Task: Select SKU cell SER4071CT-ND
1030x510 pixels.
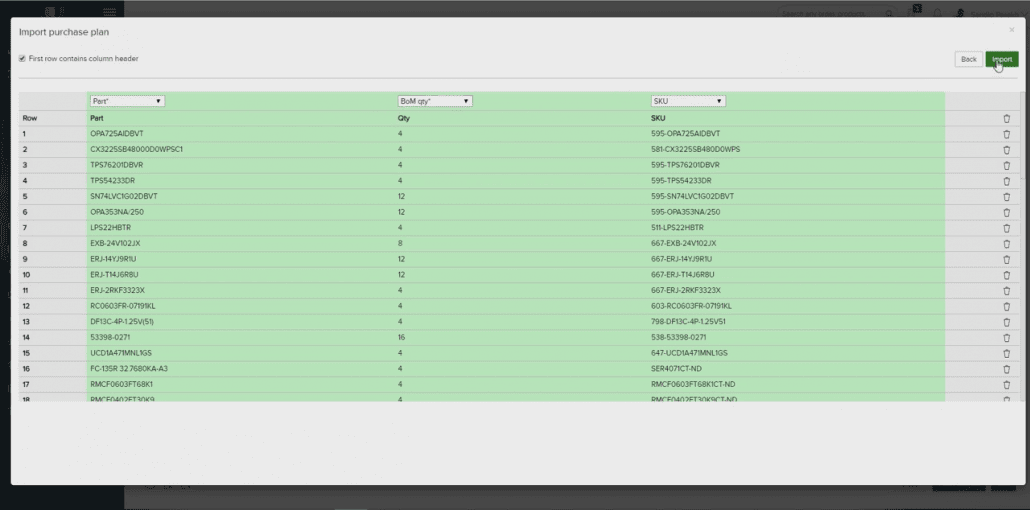Action: coord(676,369)
